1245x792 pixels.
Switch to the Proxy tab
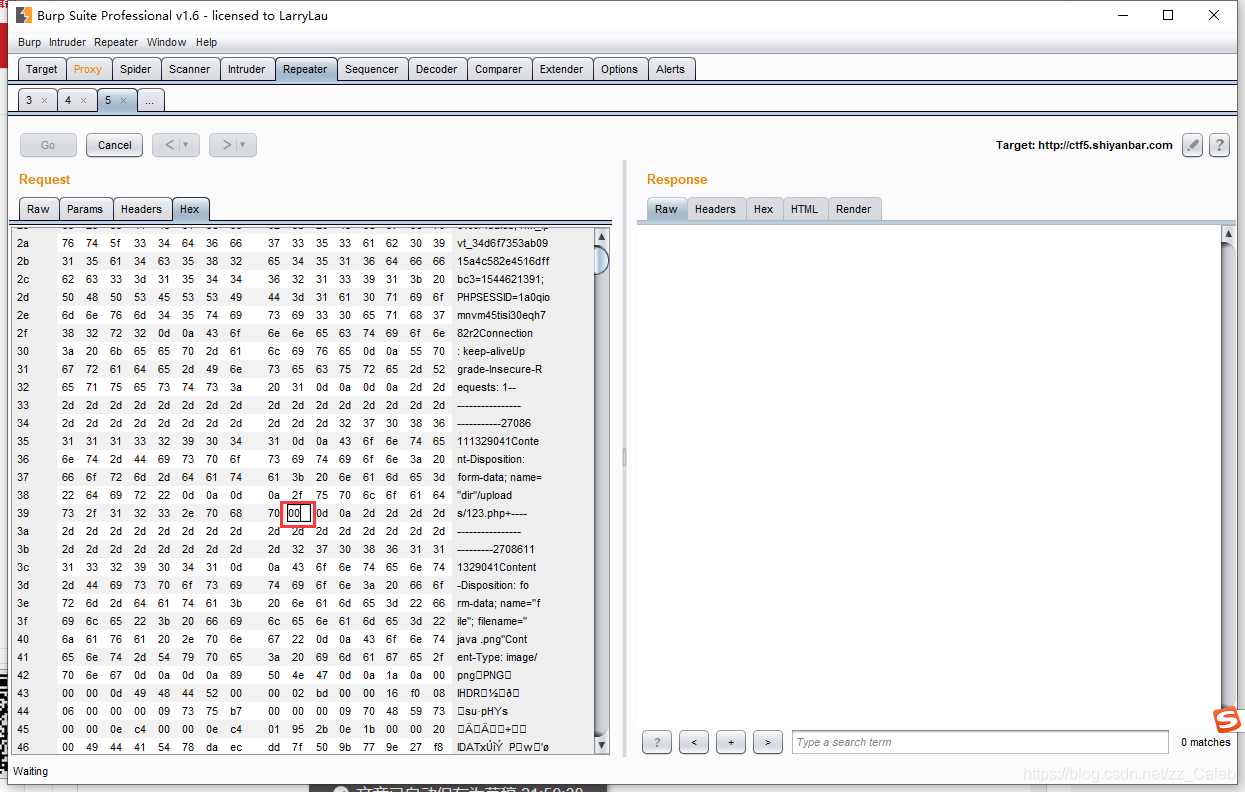coord(88,69)
